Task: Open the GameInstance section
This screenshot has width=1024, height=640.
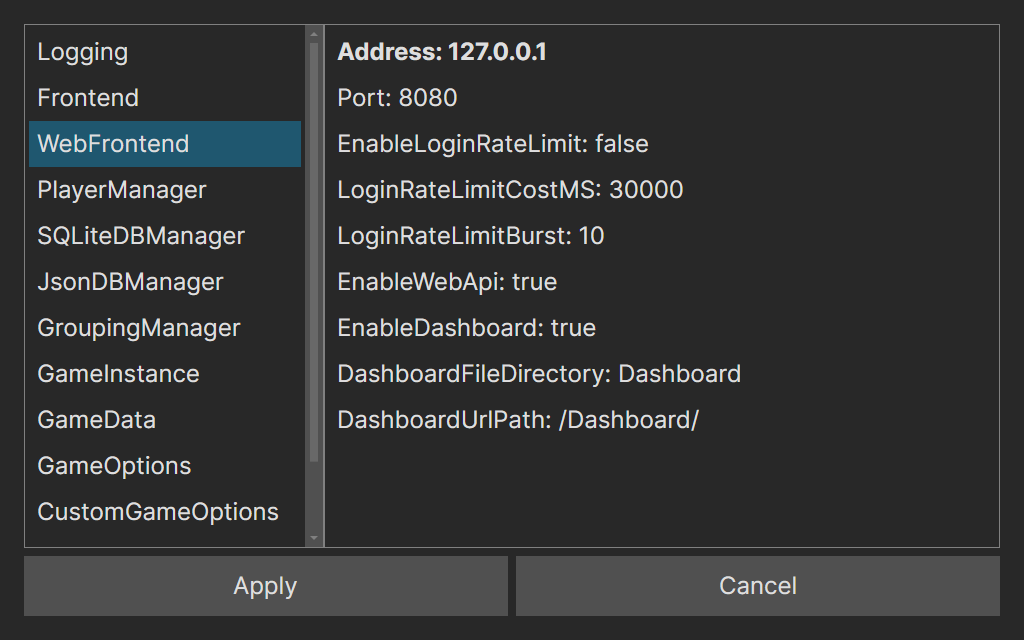Action: coord(118,374)
